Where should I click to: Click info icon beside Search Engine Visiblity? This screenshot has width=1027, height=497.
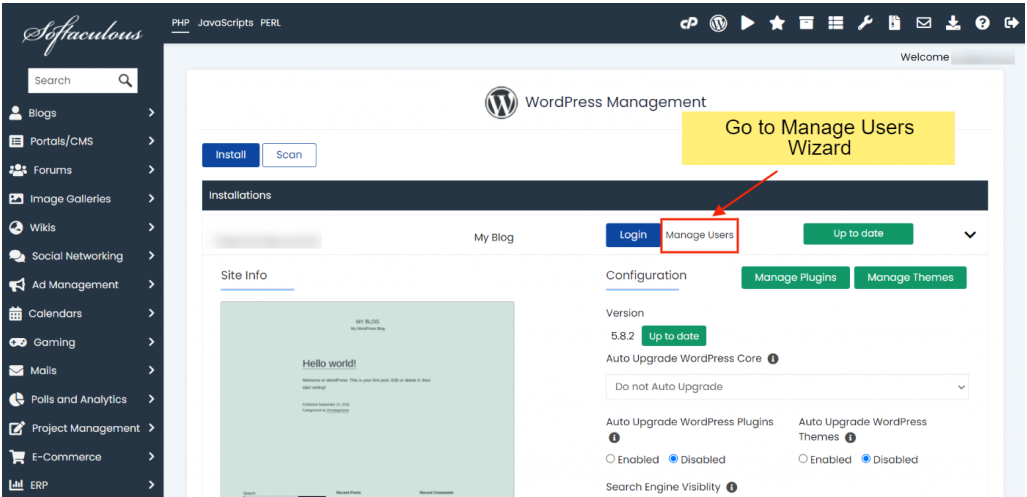pos(732,487)
